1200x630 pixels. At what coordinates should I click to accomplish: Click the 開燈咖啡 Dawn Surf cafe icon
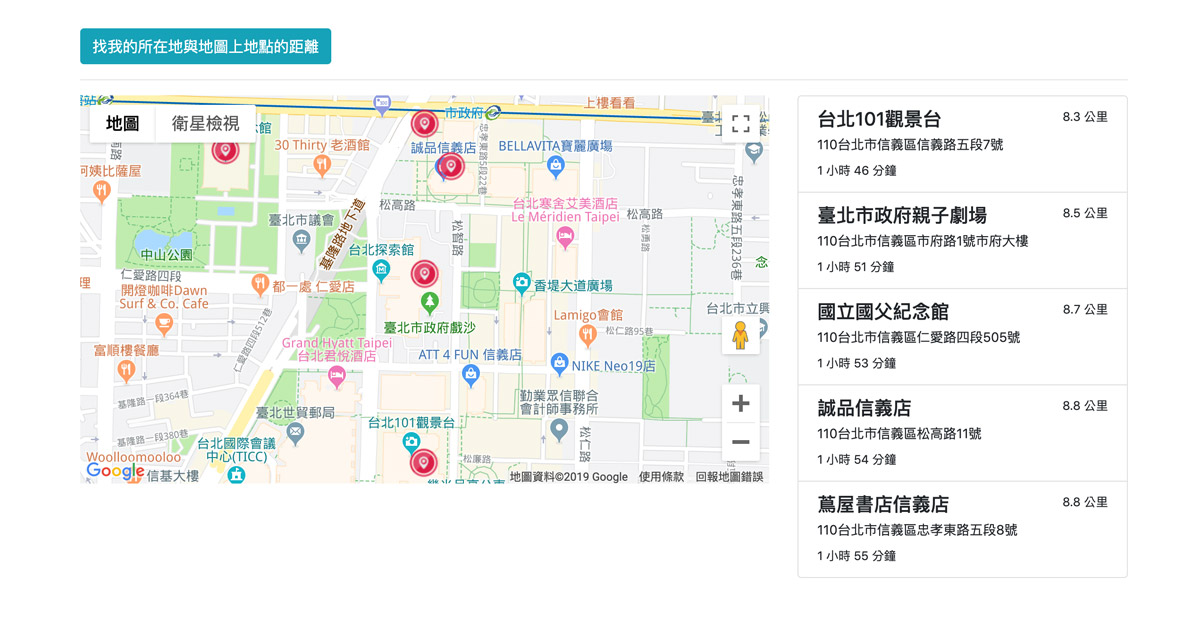click(x=164, y=323)
